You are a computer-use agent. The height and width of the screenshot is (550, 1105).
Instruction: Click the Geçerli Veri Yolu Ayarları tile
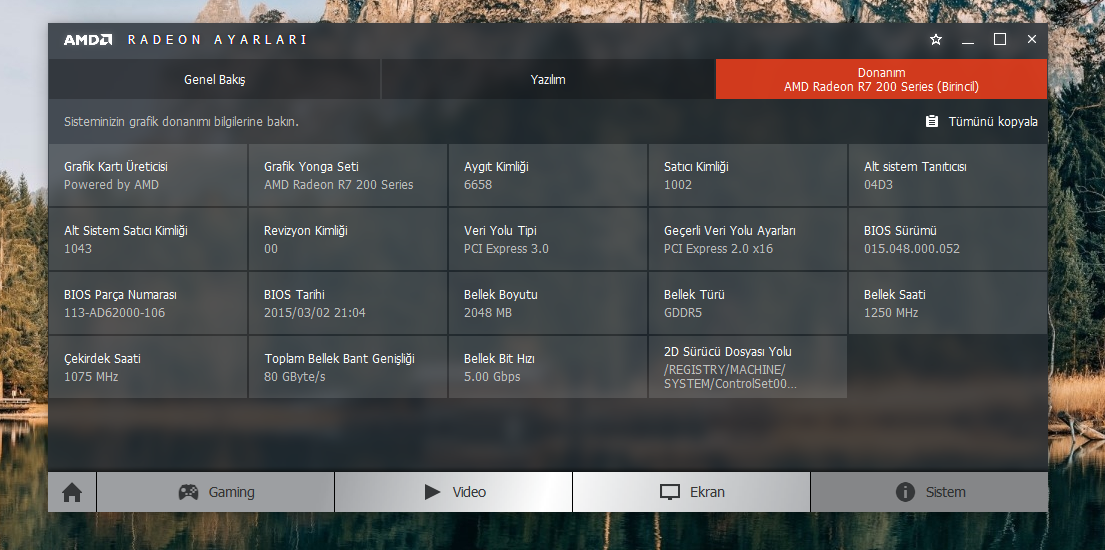point(748,239)
